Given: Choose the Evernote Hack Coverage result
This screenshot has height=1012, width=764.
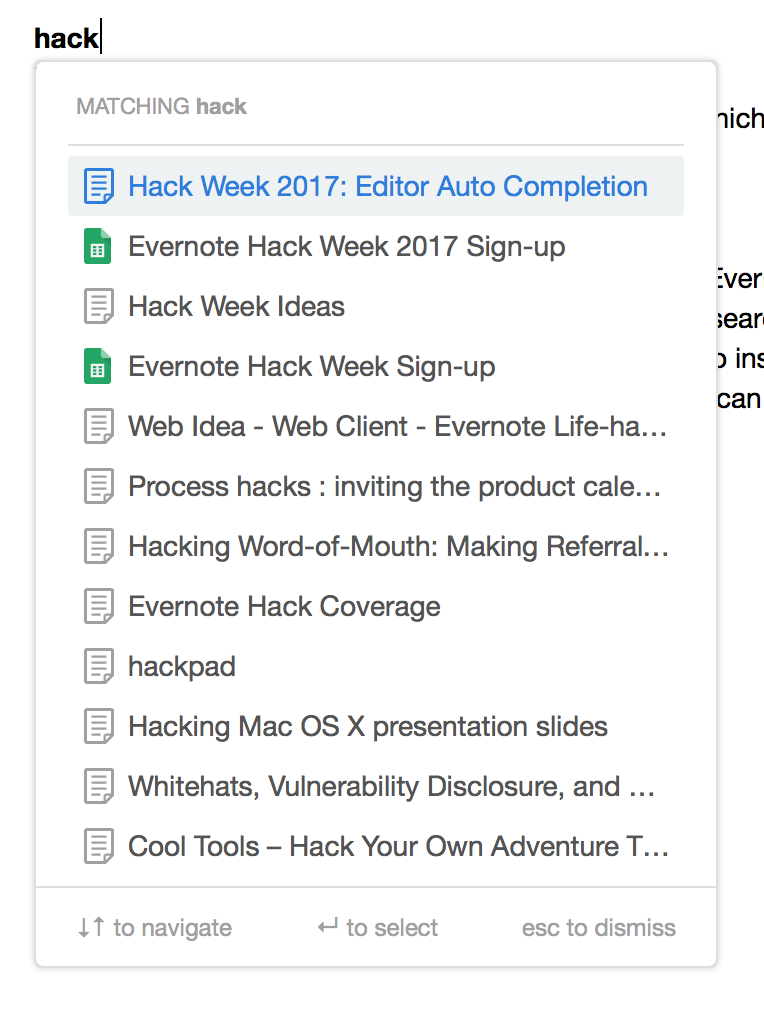Looking at the screenshot, I should pos(284,606).
